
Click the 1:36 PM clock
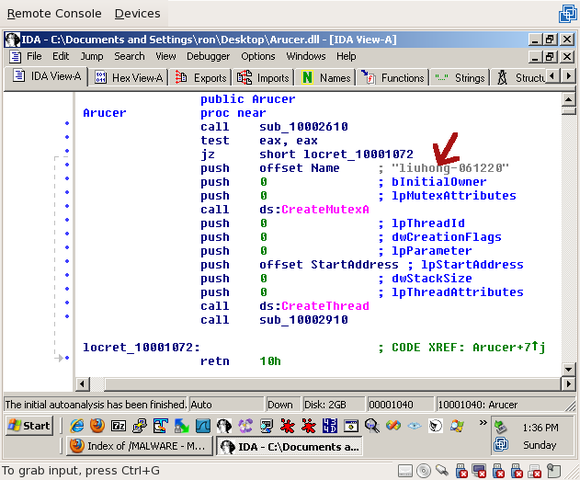[540, 428]
